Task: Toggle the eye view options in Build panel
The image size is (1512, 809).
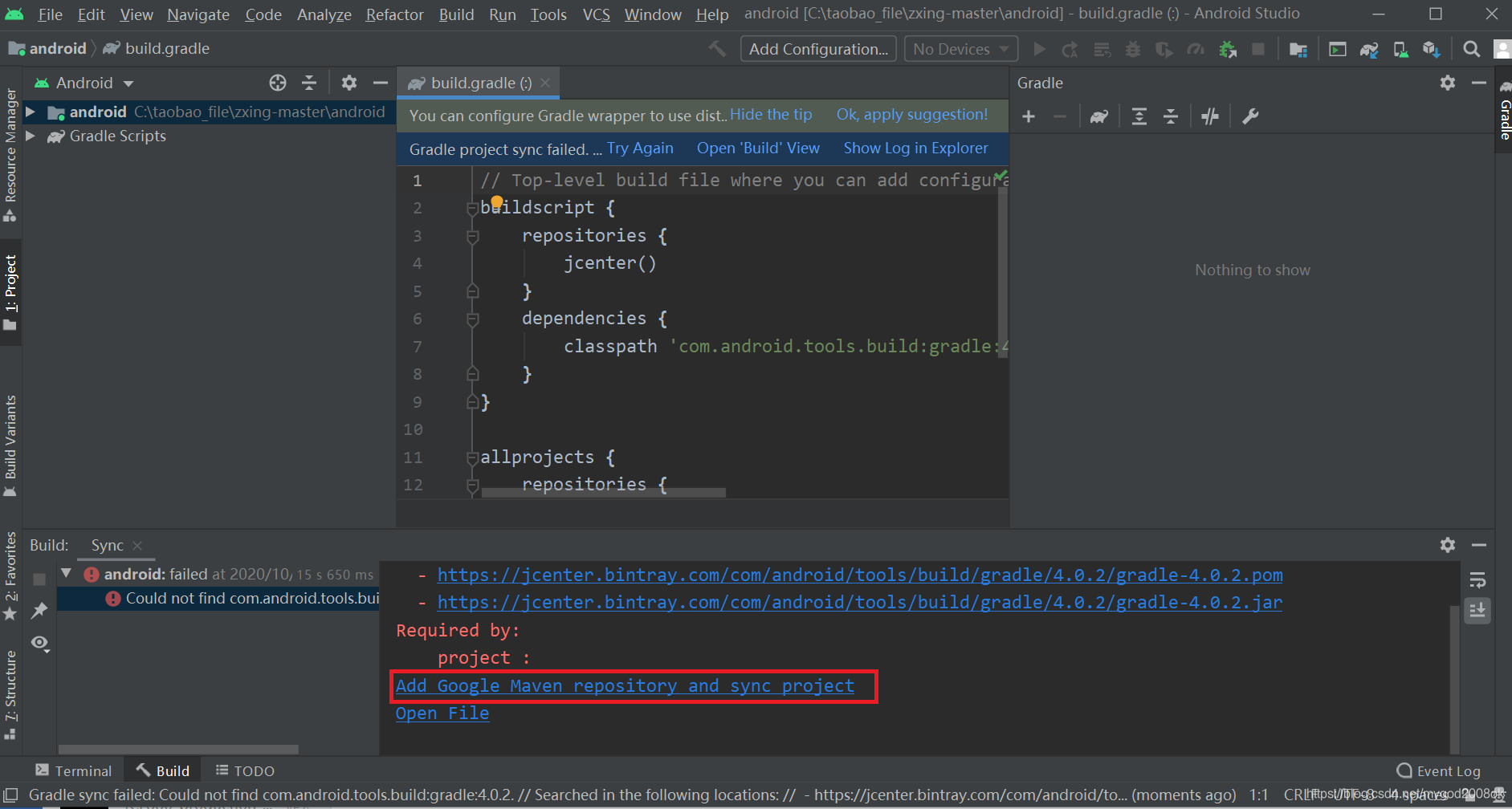Action: tap(40, 643)
